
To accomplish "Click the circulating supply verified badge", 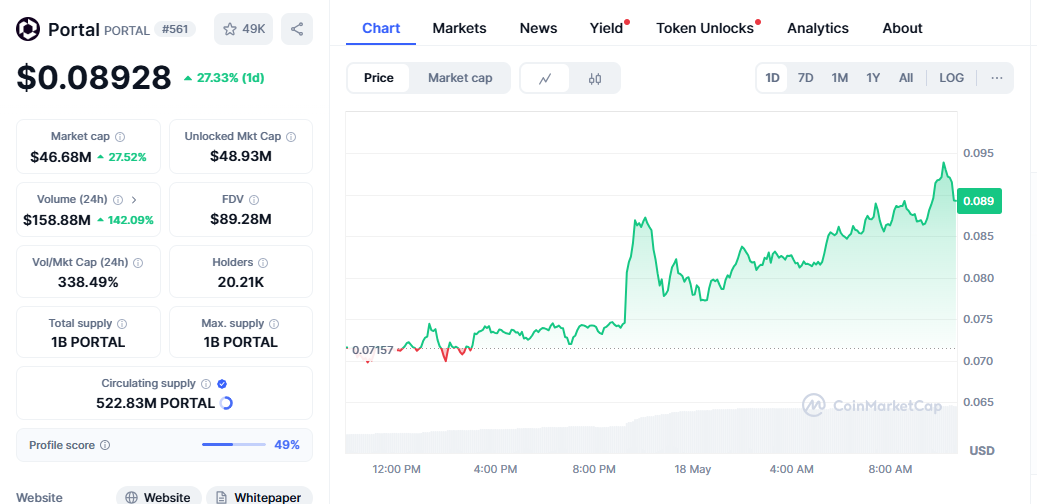I will (x=222, y=384).
